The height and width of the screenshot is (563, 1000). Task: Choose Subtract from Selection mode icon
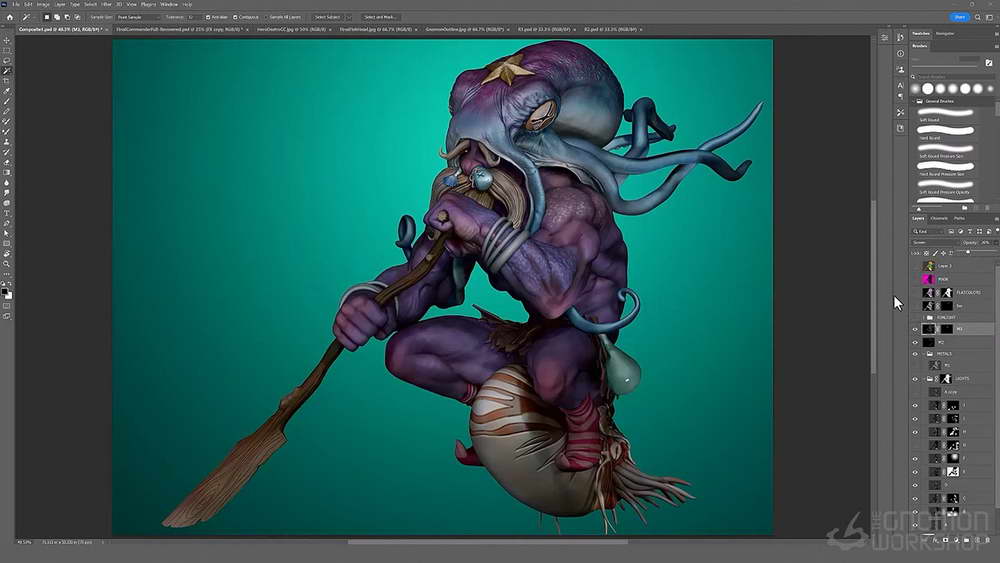[67, 17]
